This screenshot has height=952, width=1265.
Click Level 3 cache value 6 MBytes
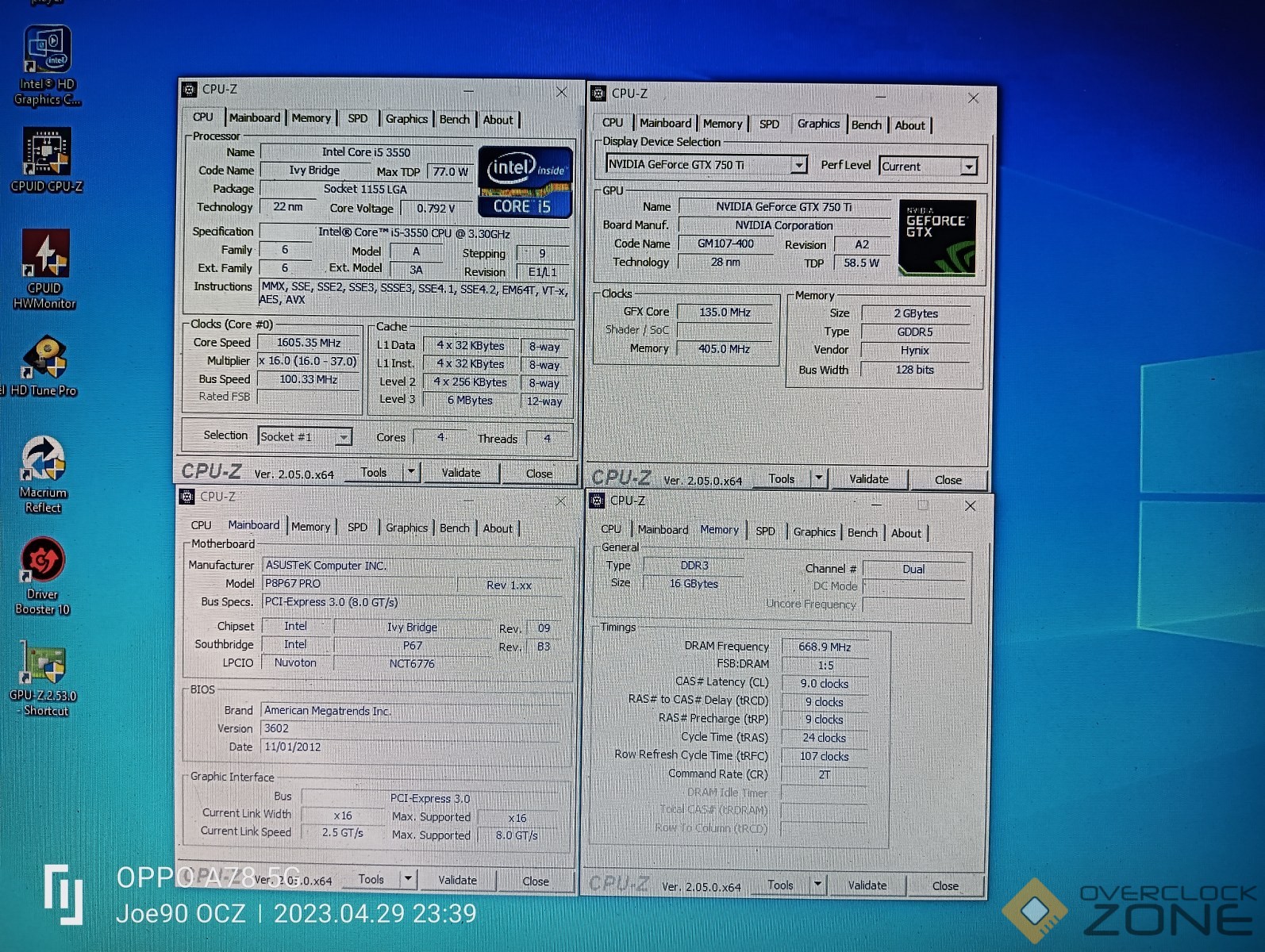click(x=470, y=400)
